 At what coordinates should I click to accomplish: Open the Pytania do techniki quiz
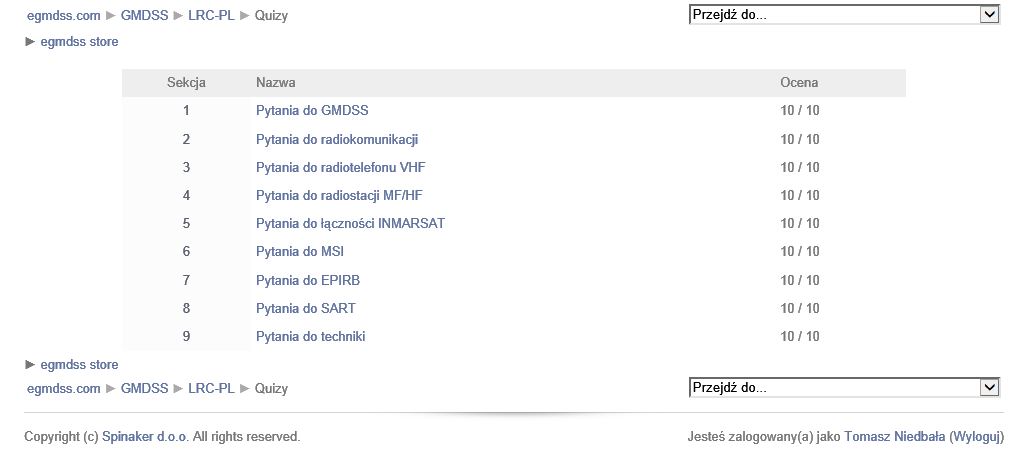point(311,336)
